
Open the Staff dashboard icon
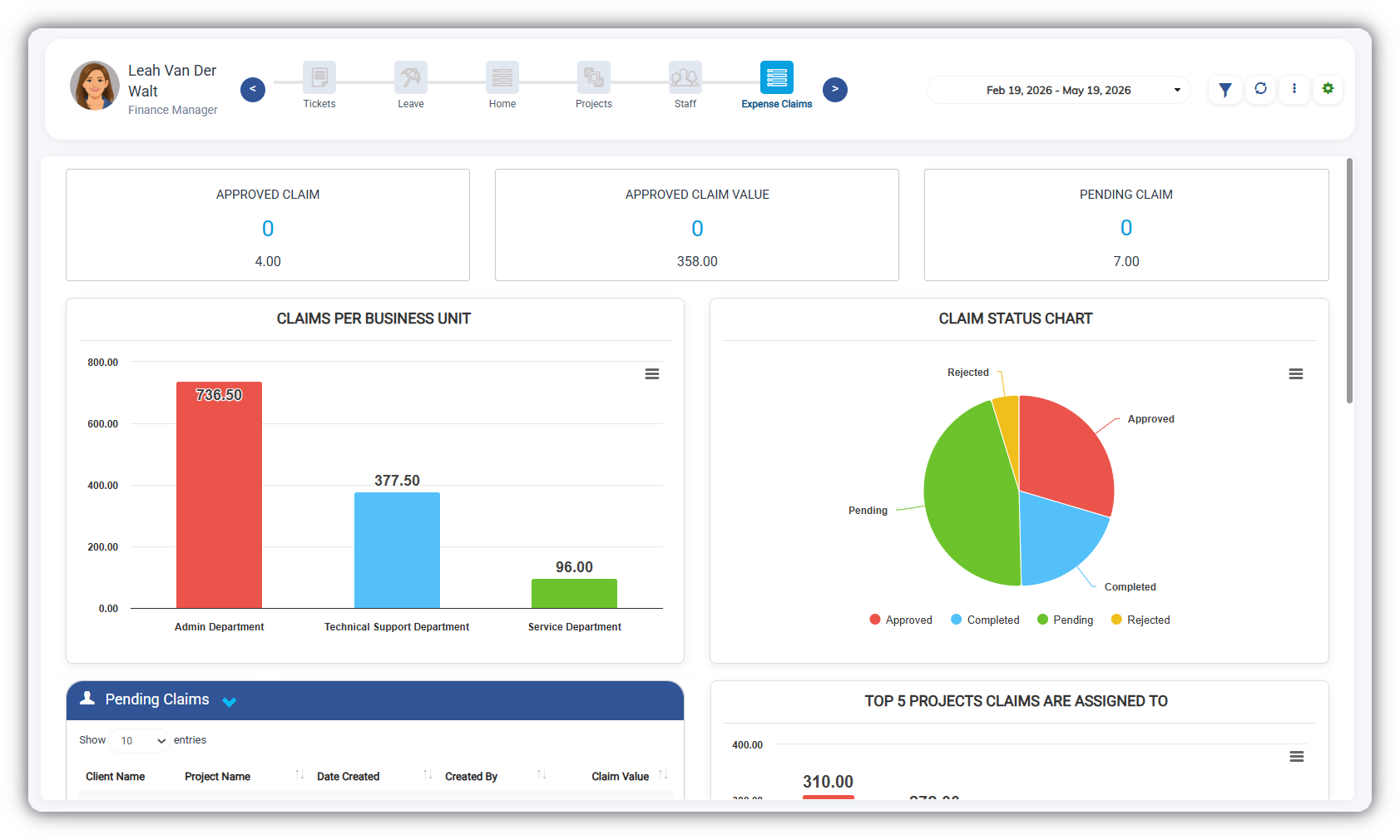click(x=685, y=77)
